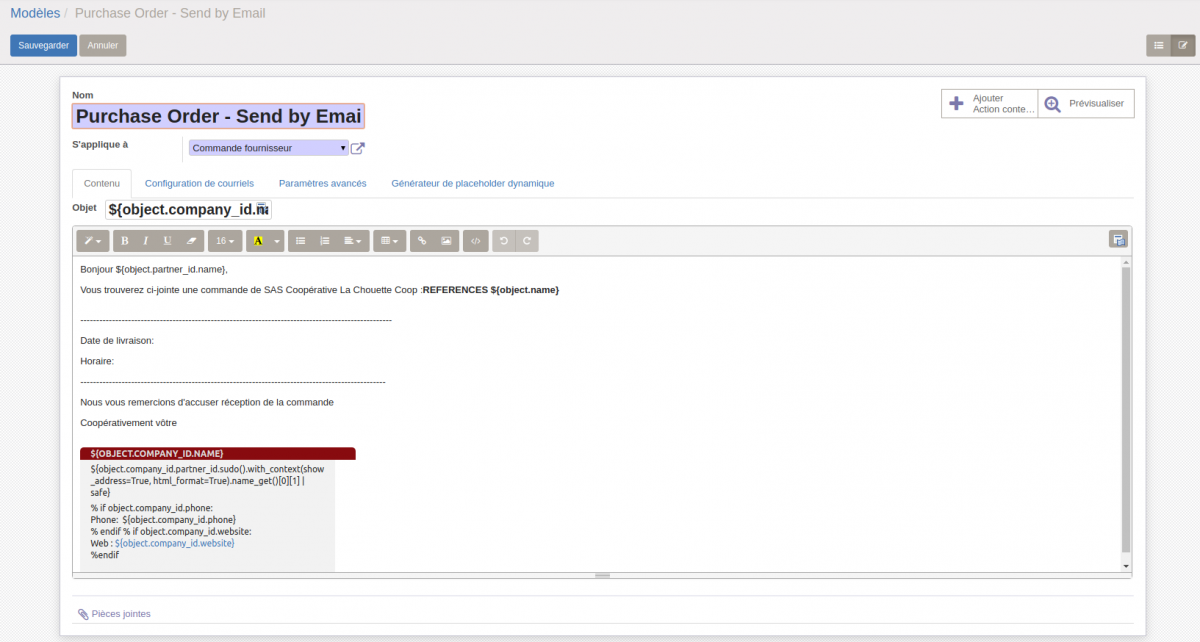1200x642 pixels.
Task: Apply italic formatting
Action: coord(146,241)
